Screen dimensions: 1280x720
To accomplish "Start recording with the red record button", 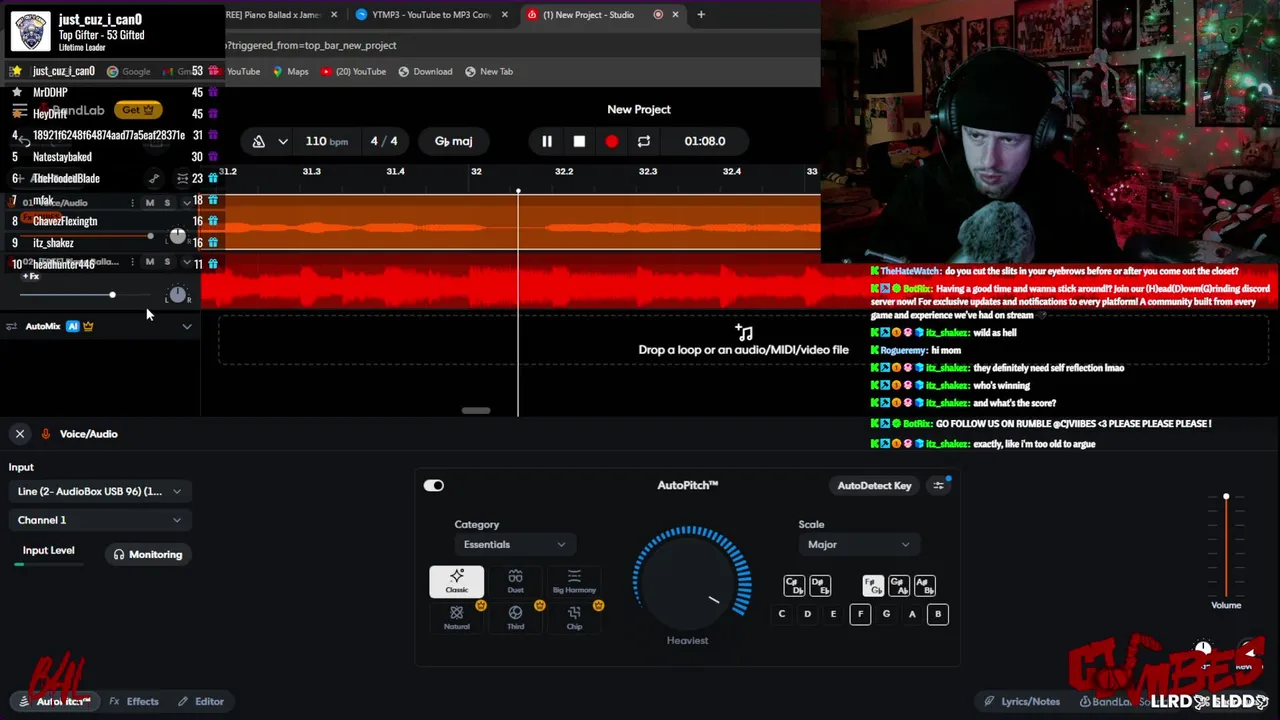I will point(612,141).
